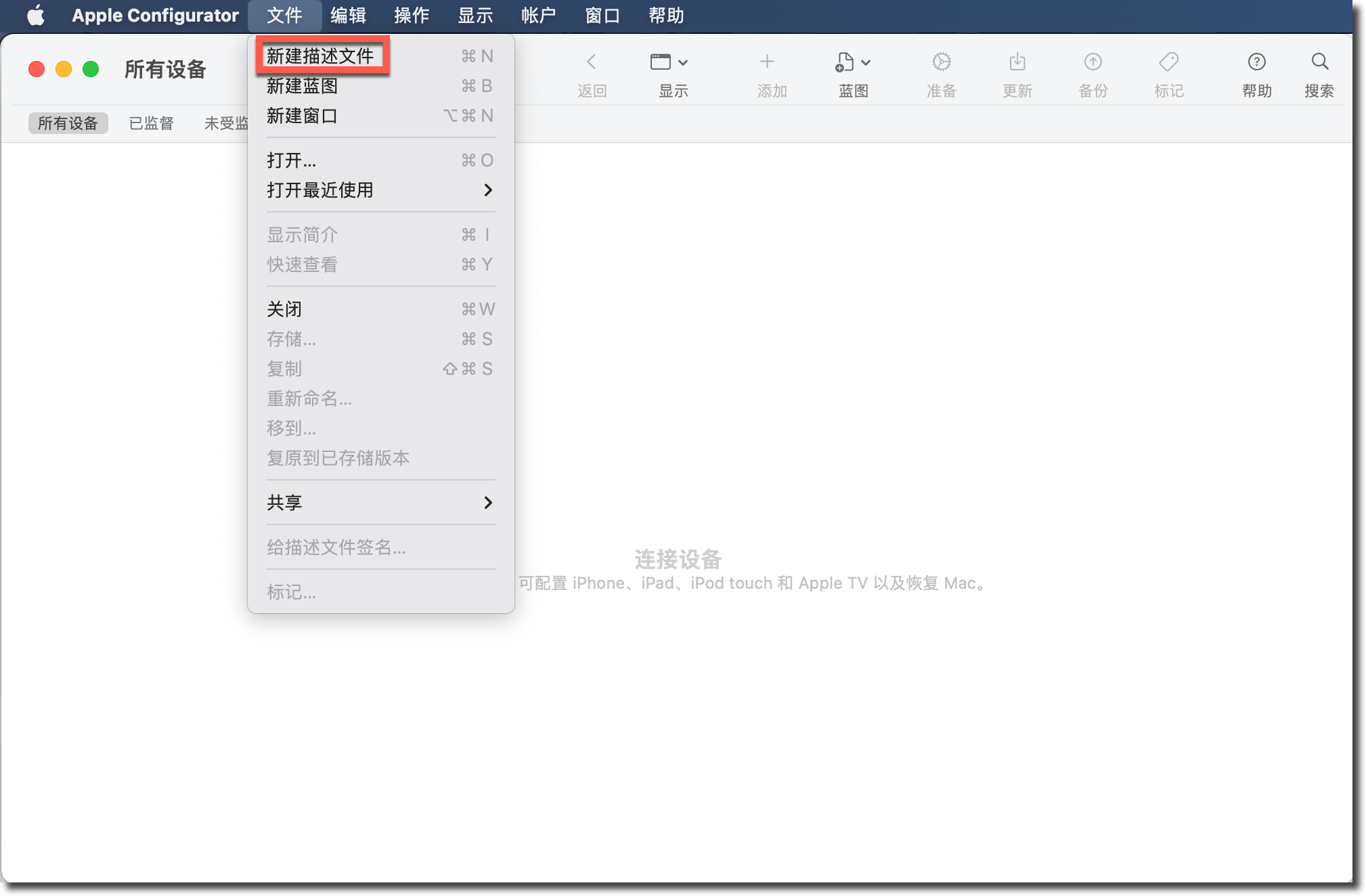Screen dimensions: 1366x896
Task: Click the Back (返回) arrow icon
Action: coord(591,62)
